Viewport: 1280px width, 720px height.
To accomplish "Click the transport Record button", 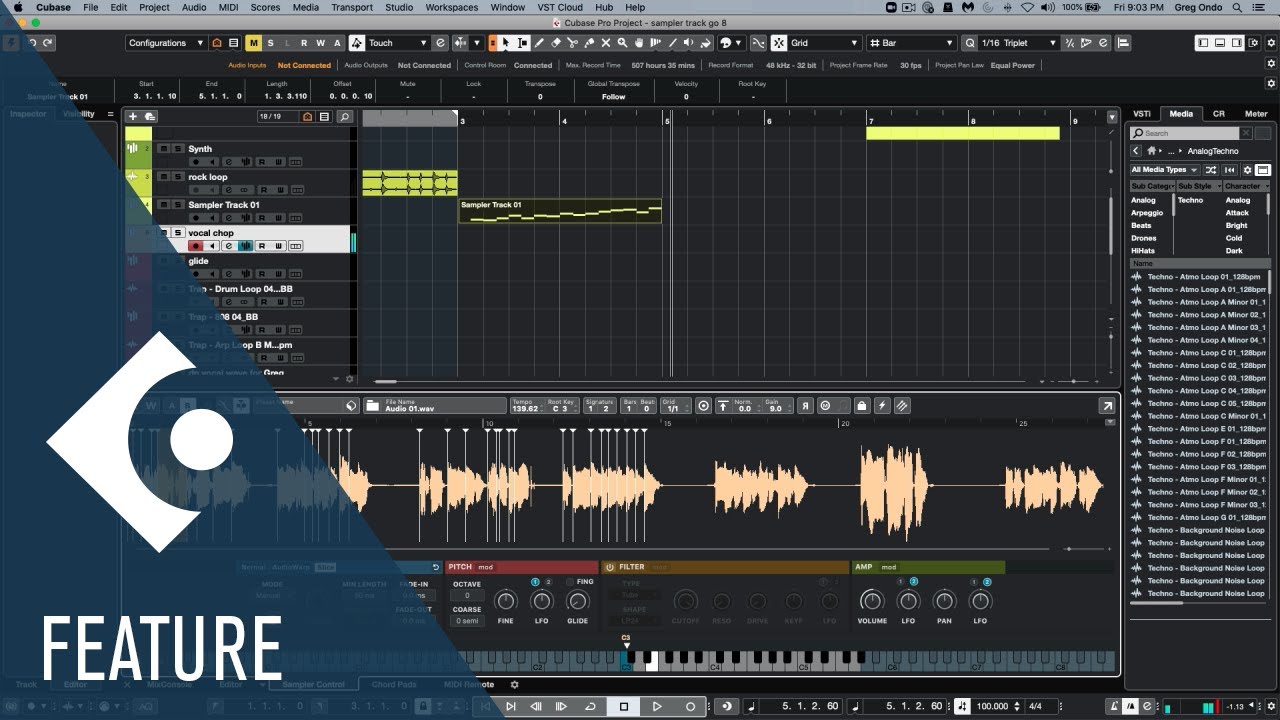I will pyautogui.click(x=690, y=706).
